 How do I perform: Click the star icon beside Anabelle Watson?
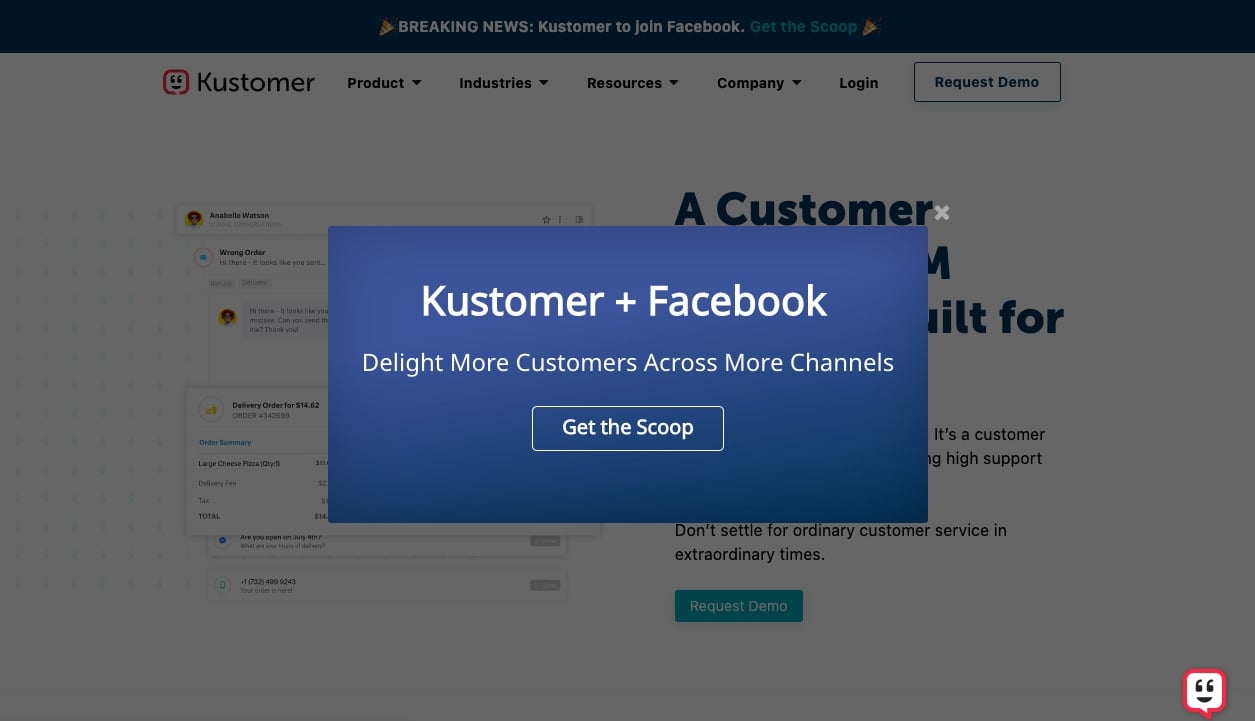click(546, 219)
